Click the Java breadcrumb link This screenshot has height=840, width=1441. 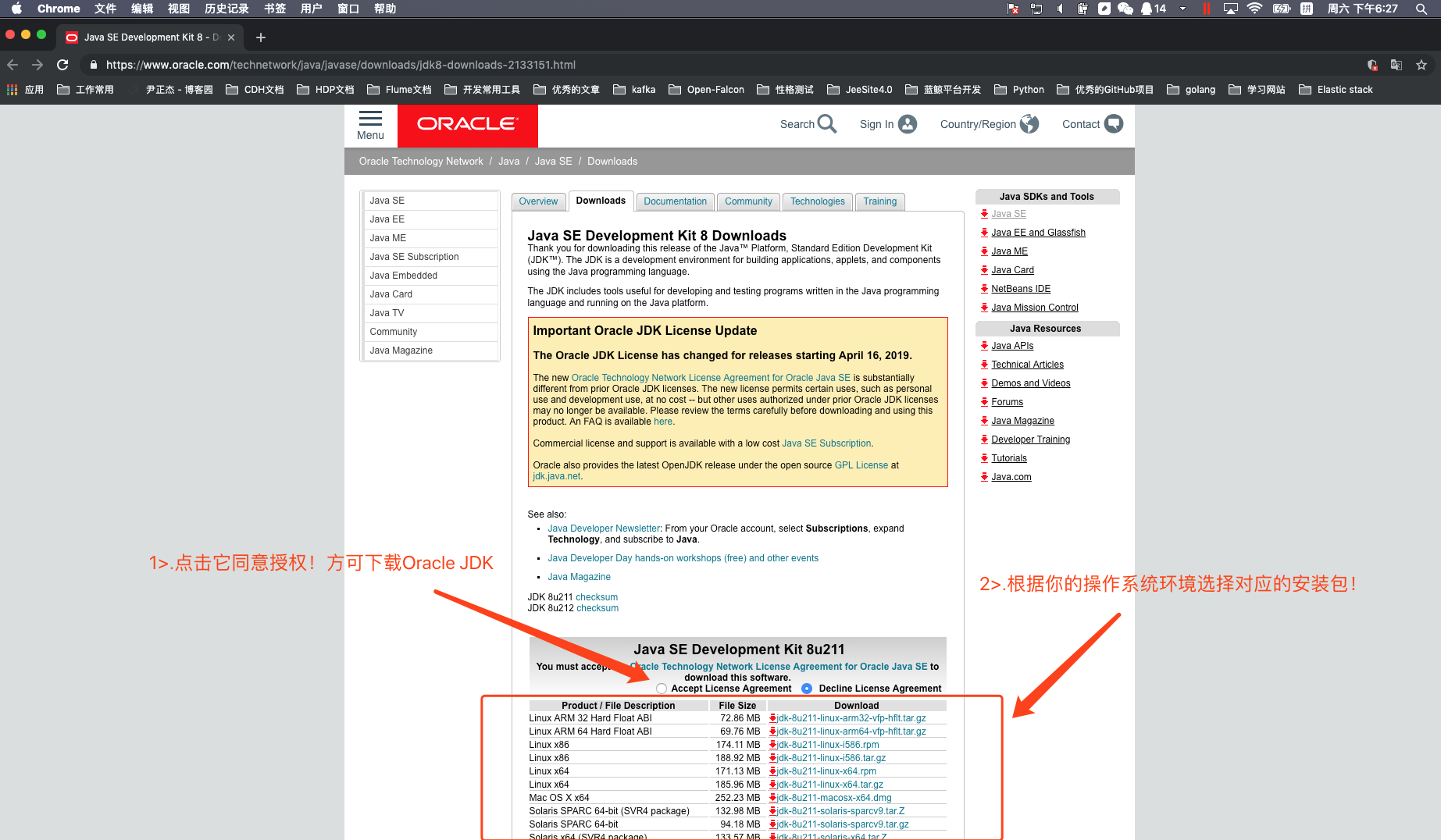coord(508,162)
